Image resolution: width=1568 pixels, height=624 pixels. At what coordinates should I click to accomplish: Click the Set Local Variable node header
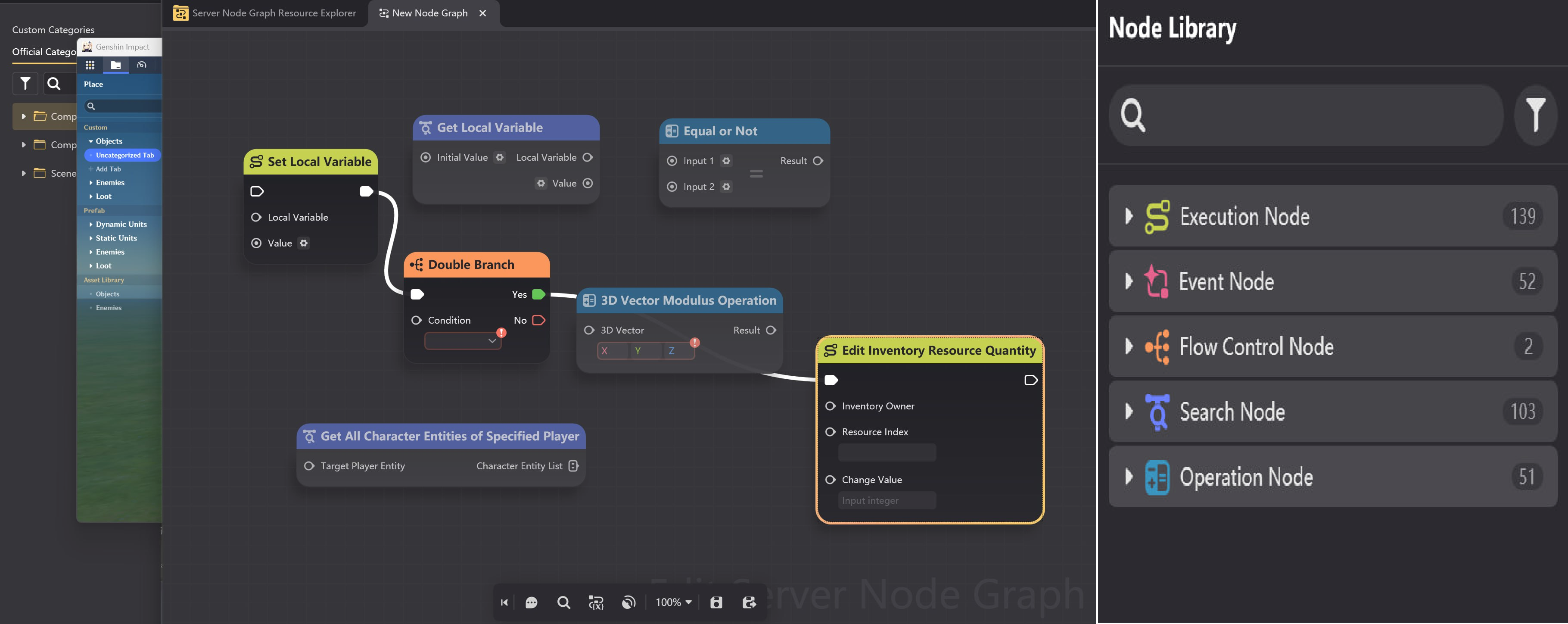click(311, 161)
